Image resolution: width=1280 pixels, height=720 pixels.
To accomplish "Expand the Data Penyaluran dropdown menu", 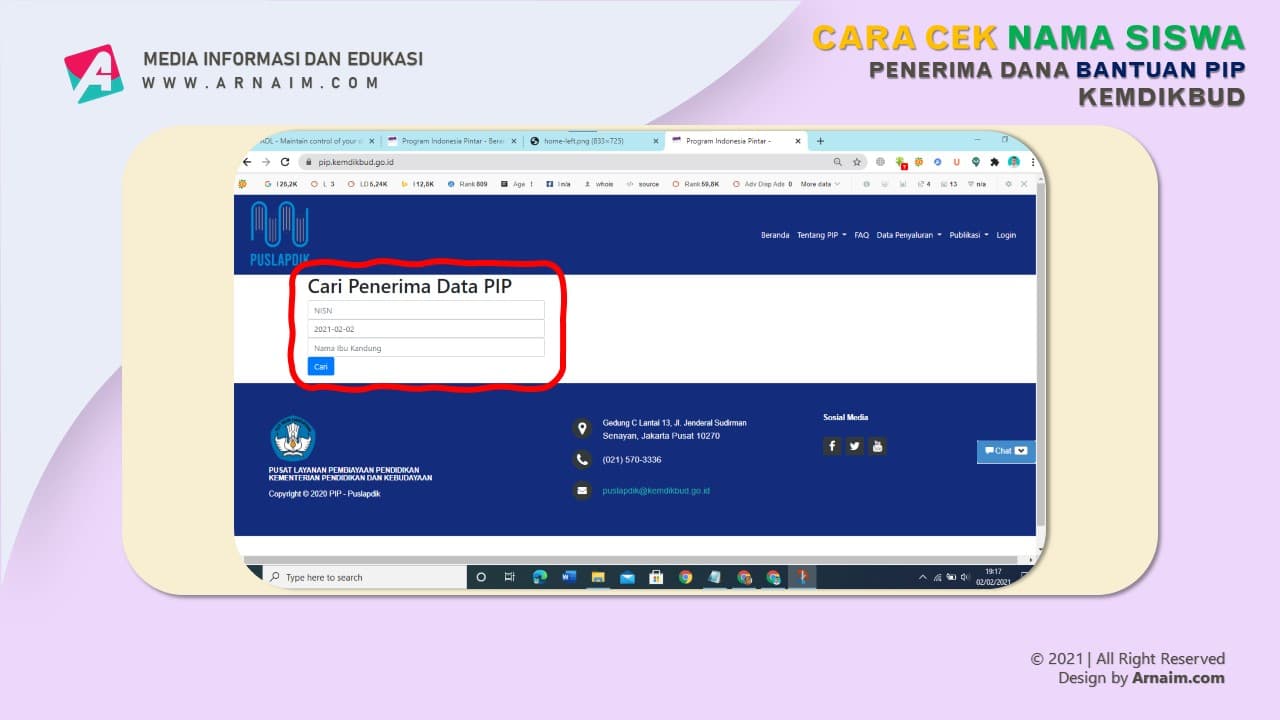I will coord(909,235).
